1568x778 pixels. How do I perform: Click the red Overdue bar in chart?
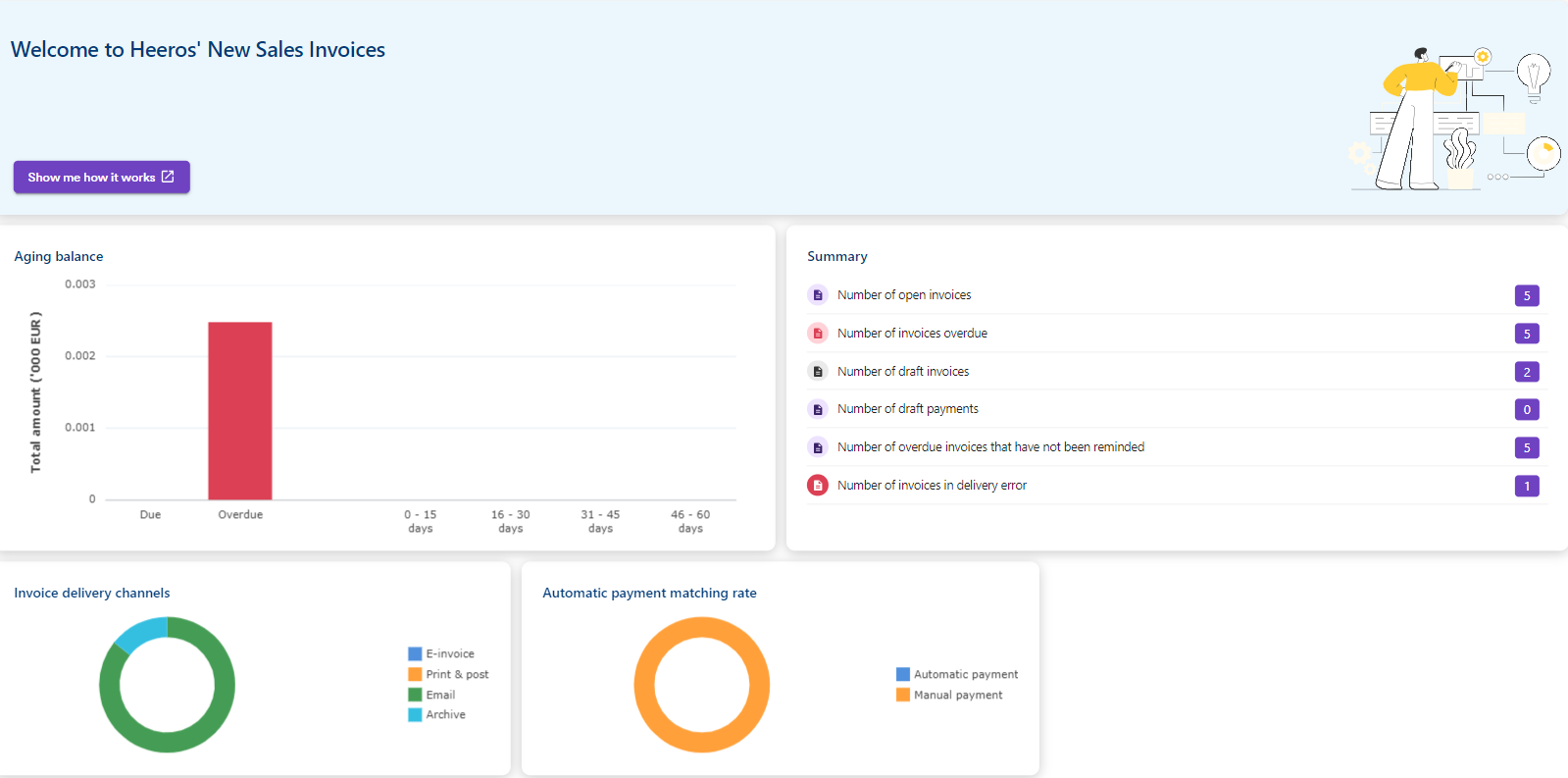[240, 410]
